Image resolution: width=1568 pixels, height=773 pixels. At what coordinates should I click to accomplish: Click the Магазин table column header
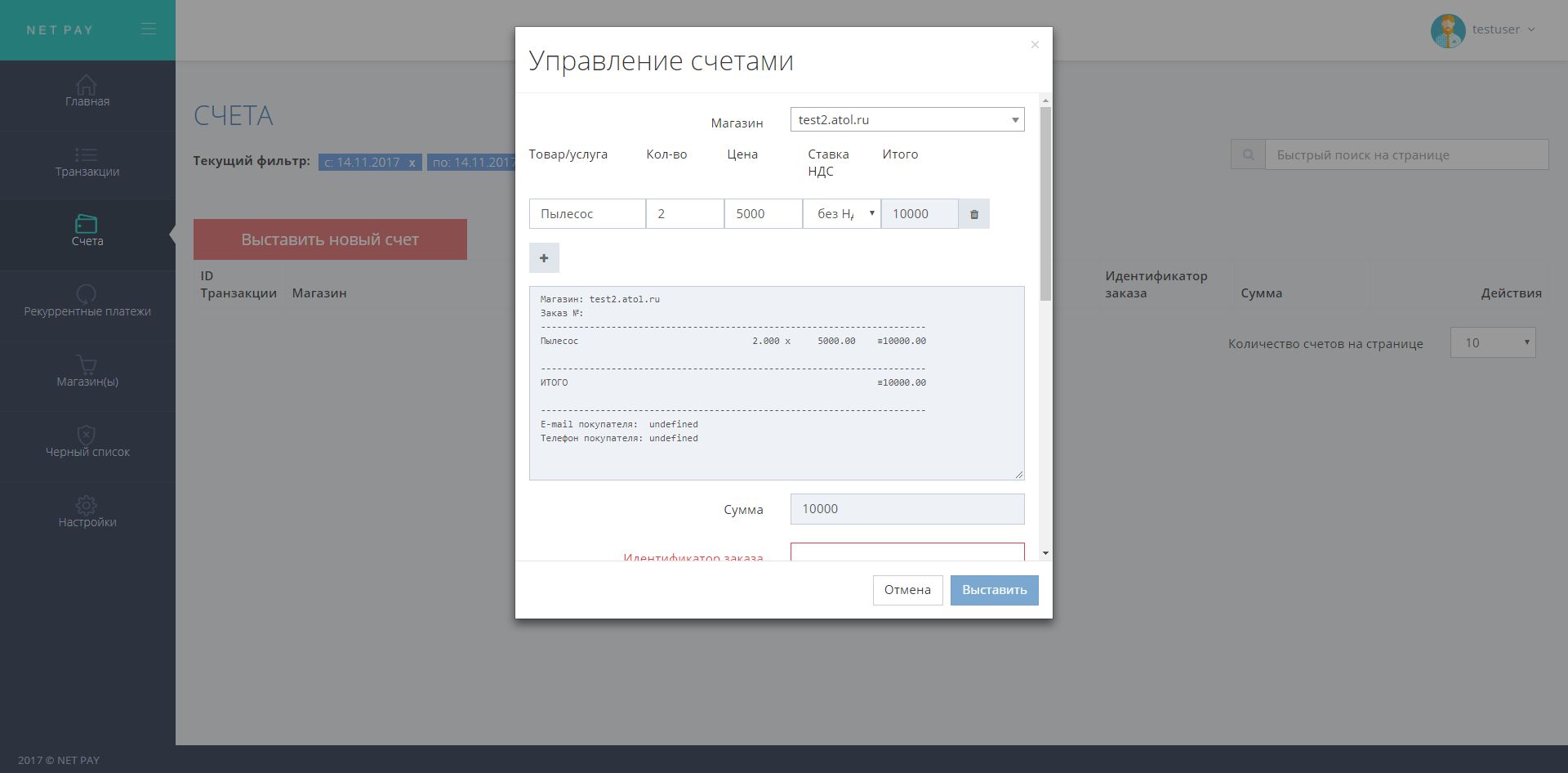pyautogui.click(x=319, y=293)
